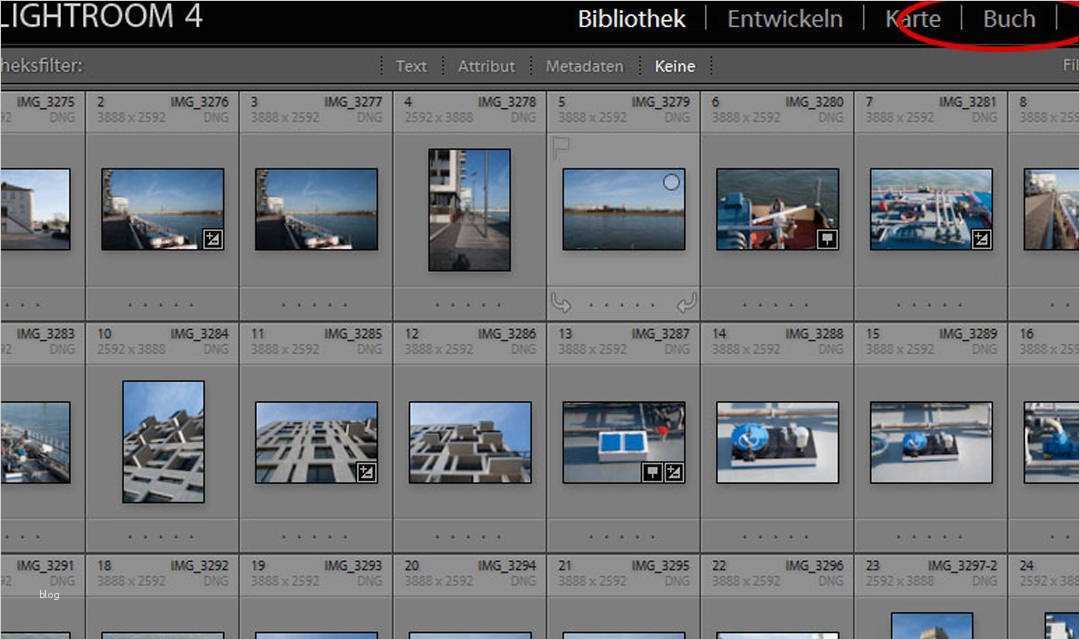Image resolution: width=1080 pixels, height=640 pixels.
Task: Enable the Attribut library filter
Action: pos(486,66)
